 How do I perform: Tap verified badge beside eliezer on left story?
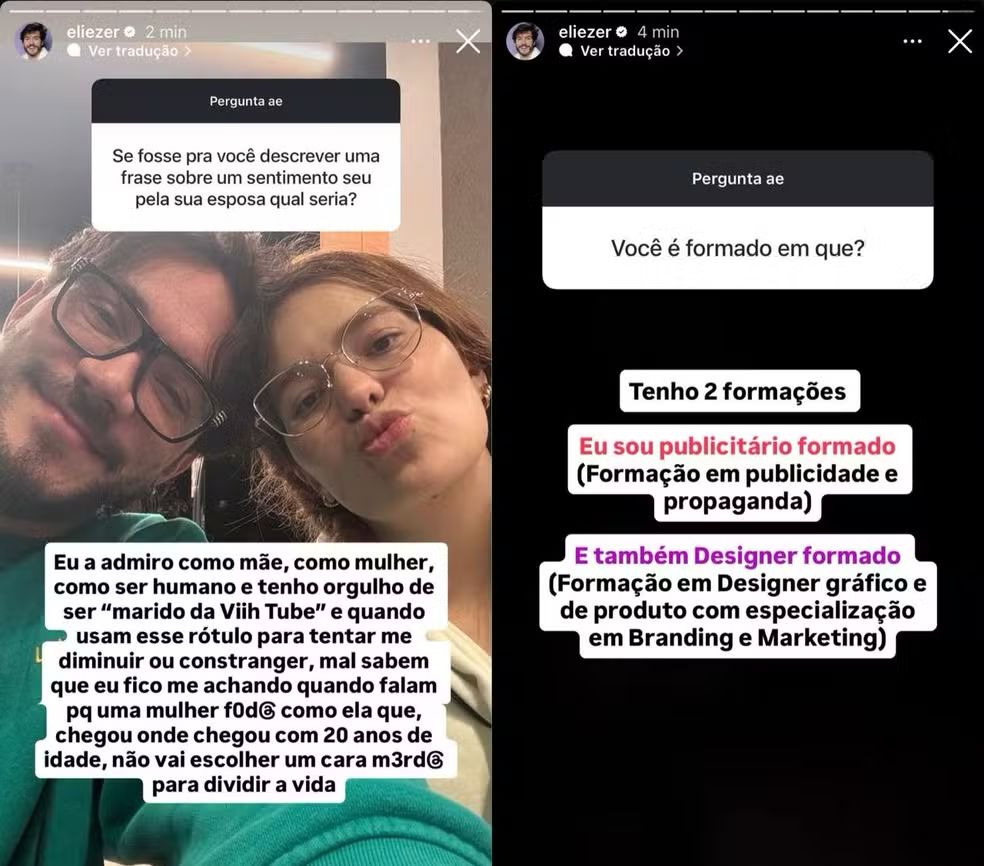(130, 31)
